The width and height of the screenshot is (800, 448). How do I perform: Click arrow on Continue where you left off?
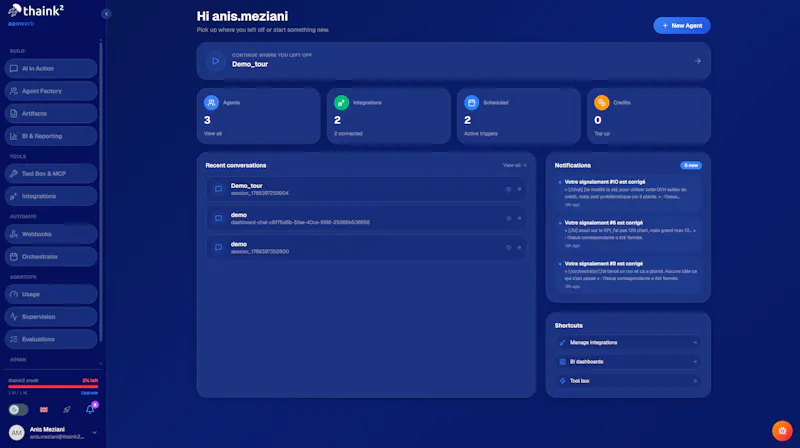[697, 61]
